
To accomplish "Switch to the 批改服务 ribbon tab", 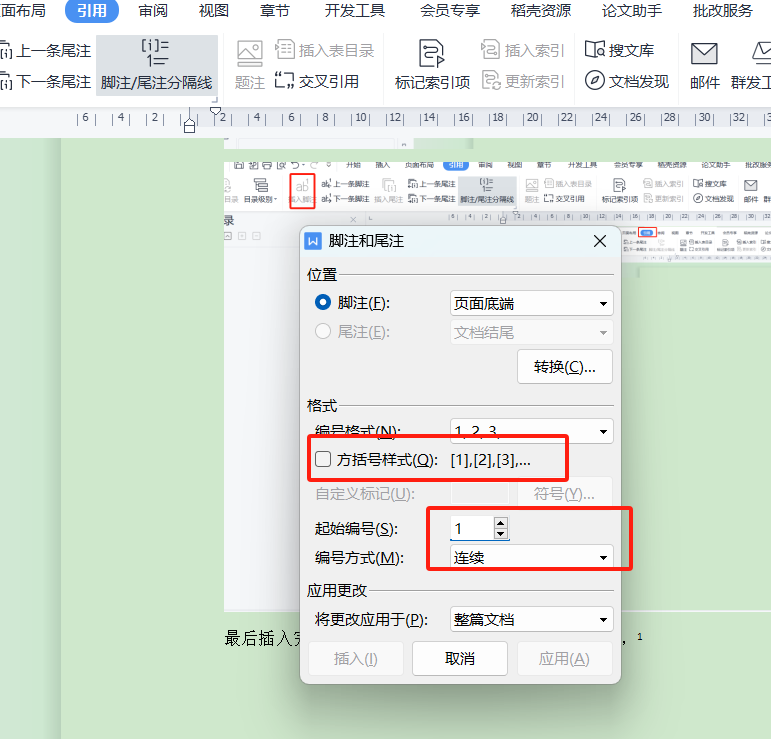I will click(722, 10).
